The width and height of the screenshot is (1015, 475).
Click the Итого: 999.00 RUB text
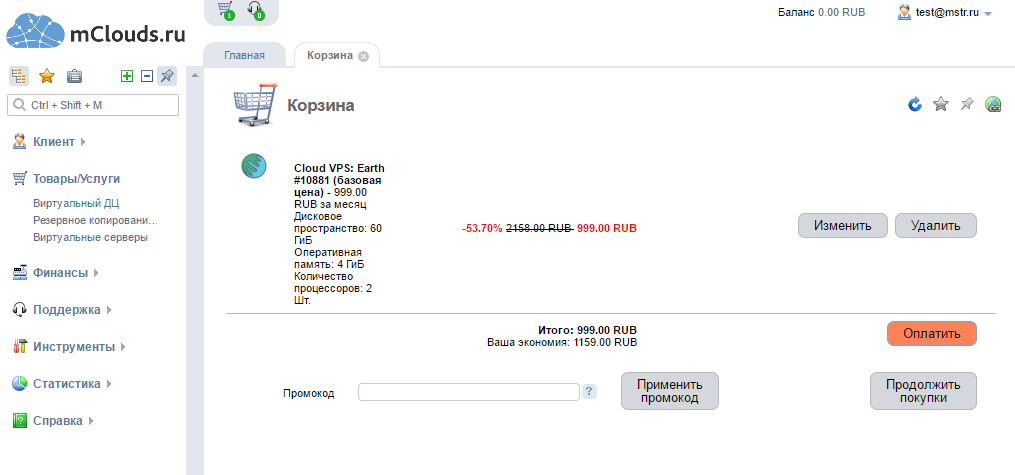pos(587,330)
